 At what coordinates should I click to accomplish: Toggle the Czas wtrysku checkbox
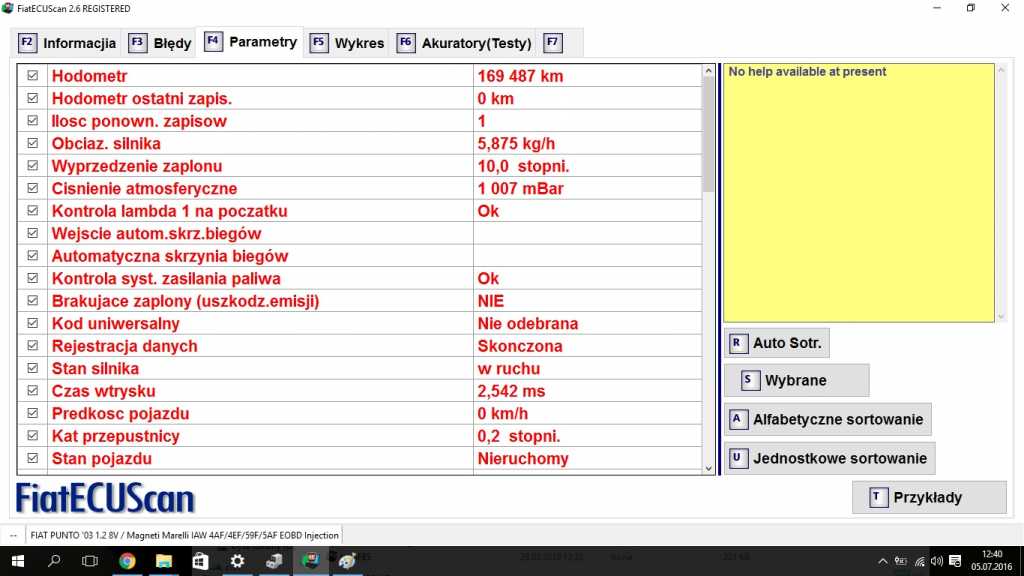(x=33, y=391)
